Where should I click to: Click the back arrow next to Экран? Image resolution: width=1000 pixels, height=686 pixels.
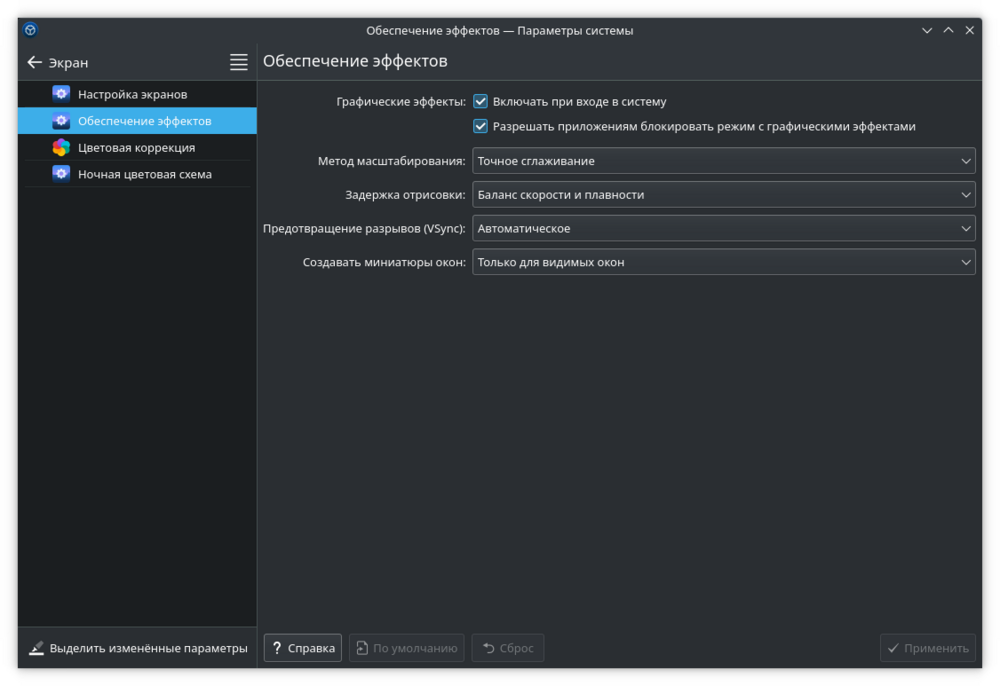[35, 62]
